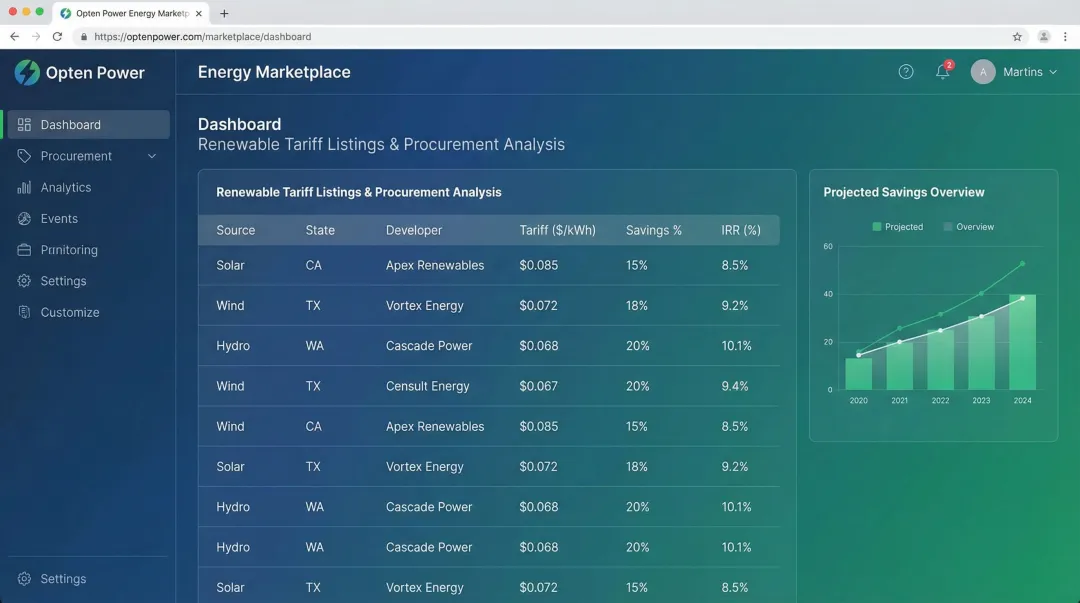This screenshot has height=603, width=1080.
Task: Click the Cascade Power developer entry
Action: point(429,345)
